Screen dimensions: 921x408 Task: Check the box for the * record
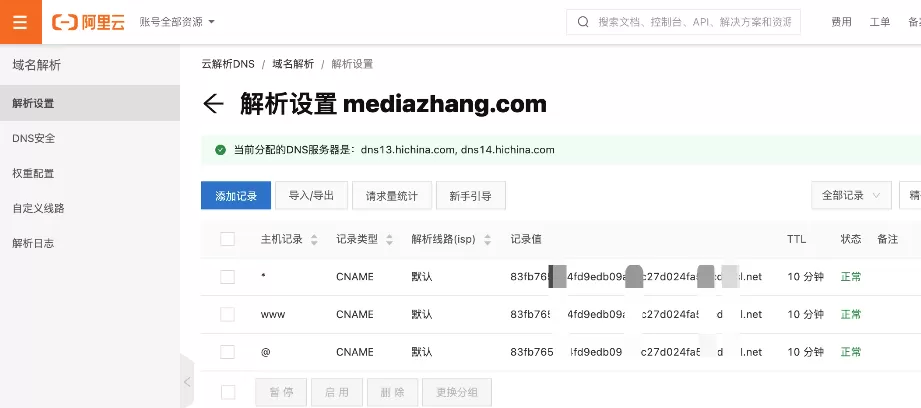[227, 277]
